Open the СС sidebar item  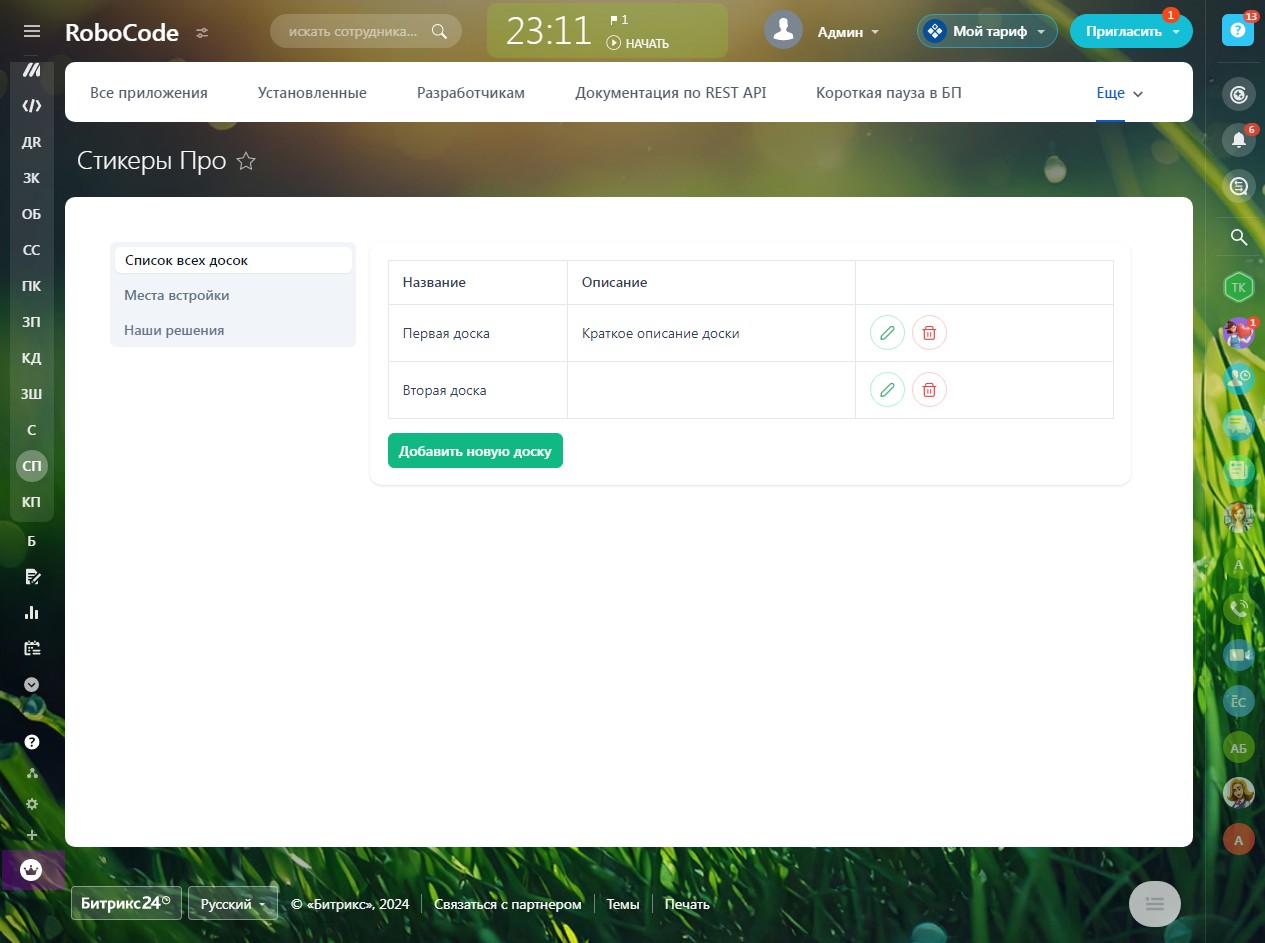coord(32,250)
